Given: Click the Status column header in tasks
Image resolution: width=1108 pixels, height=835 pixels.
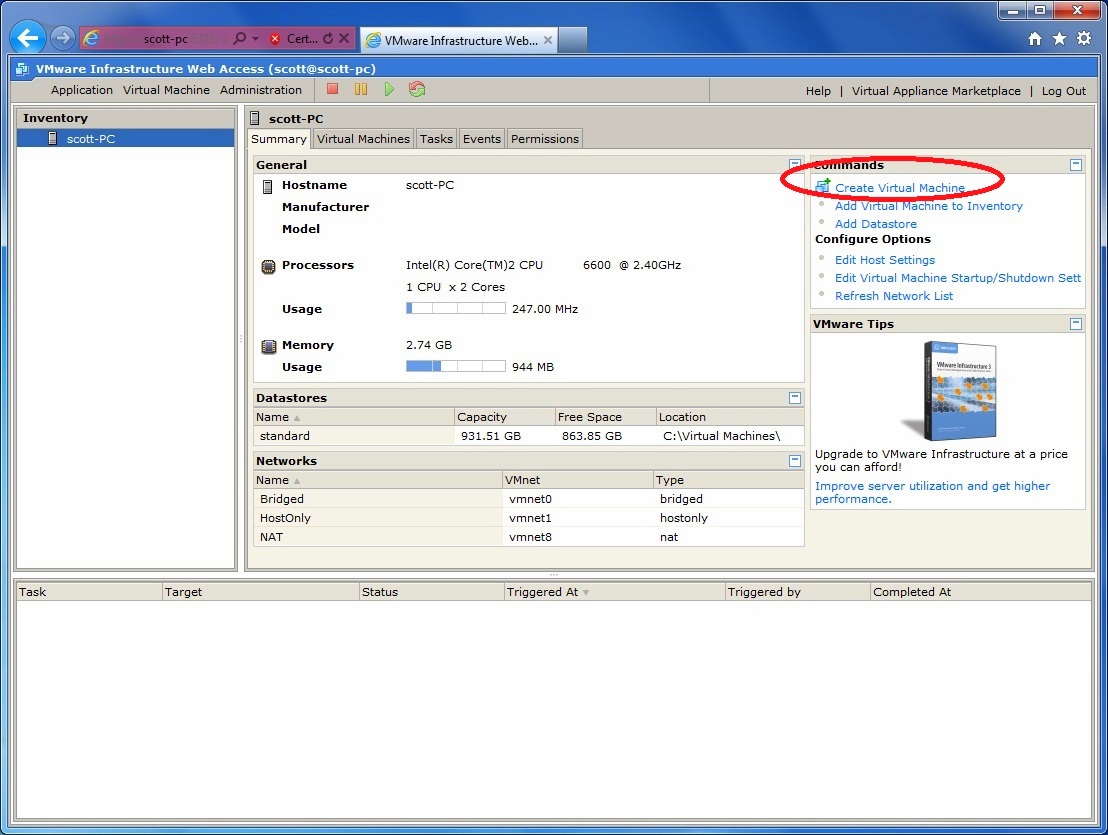Looking at the screenshot, I should click(x=431, y=592).
